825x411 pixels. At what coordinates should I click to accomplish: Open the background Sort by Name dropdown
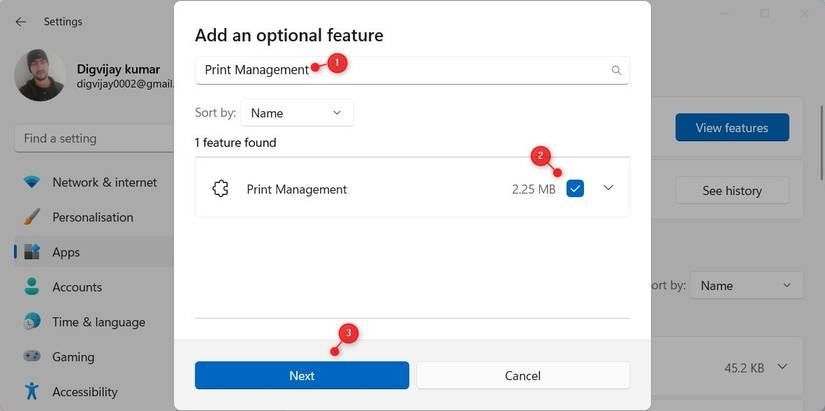[746, 285]
